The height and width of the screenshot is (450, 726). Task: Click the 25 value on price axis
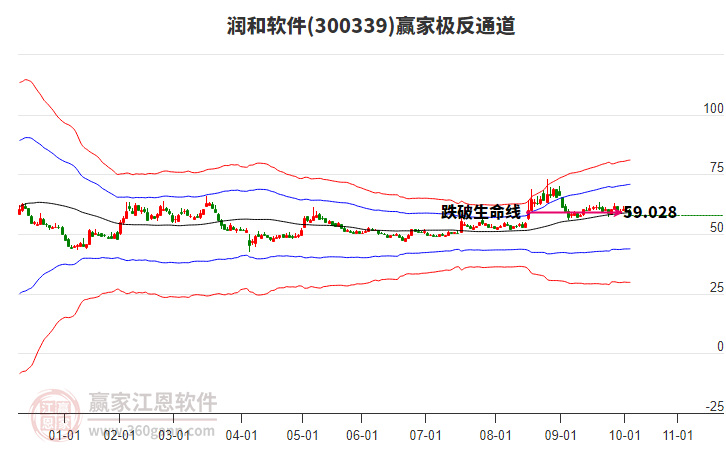(x=716, y=287)
